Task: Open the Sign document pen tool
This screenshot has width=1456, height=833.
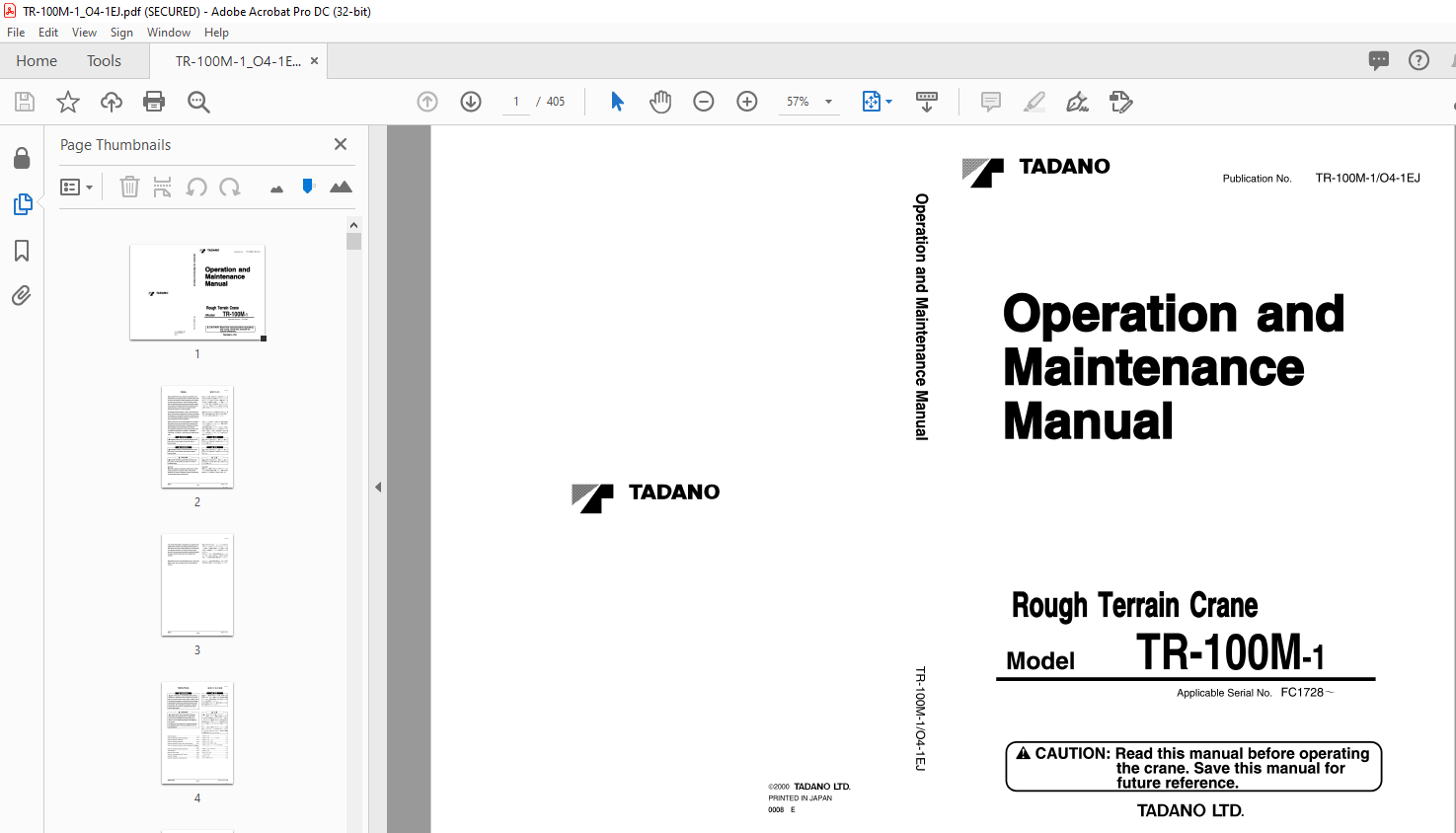Action: 1077,102
